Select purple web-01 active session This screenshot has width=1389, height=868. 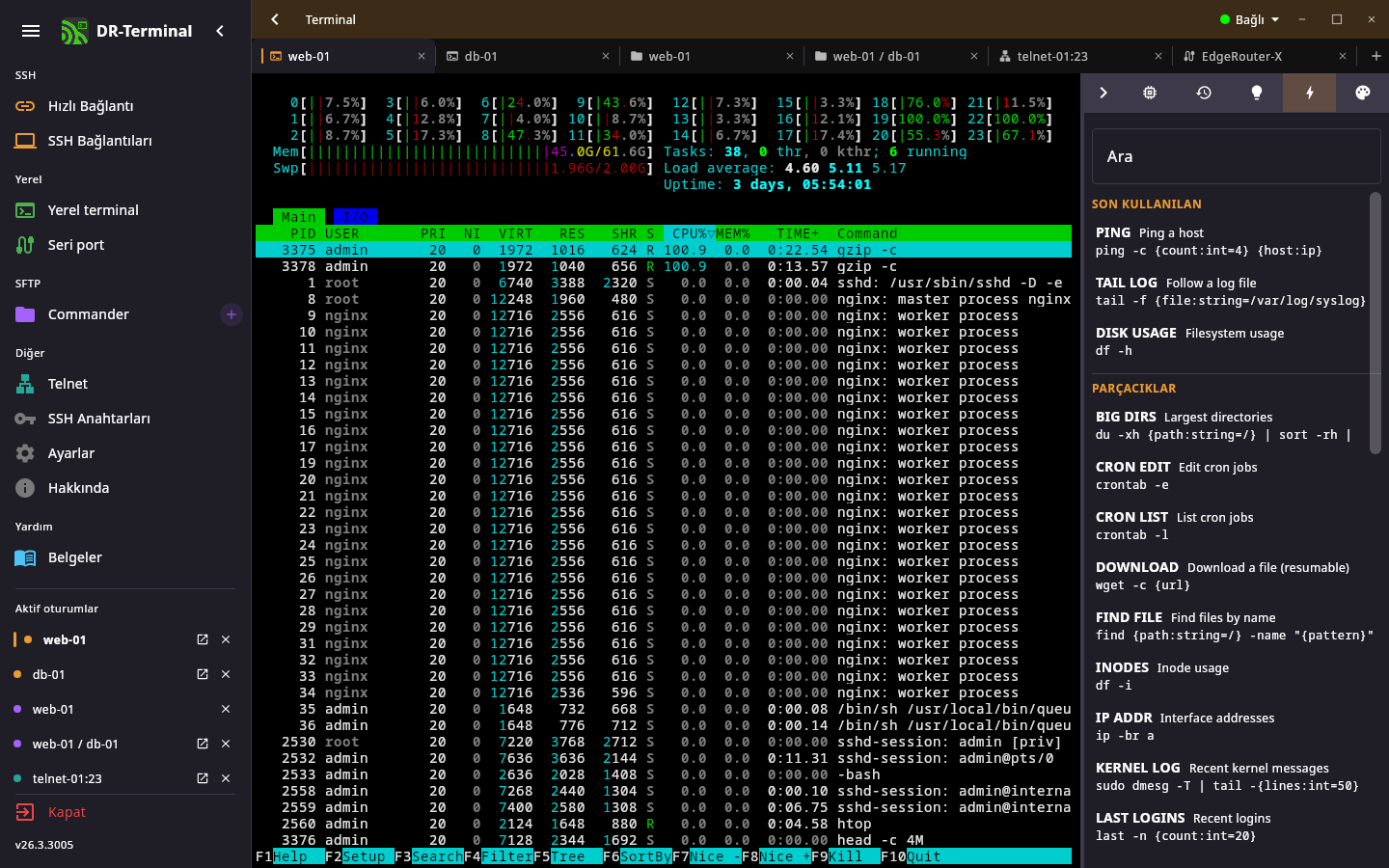tap(53, 709)
